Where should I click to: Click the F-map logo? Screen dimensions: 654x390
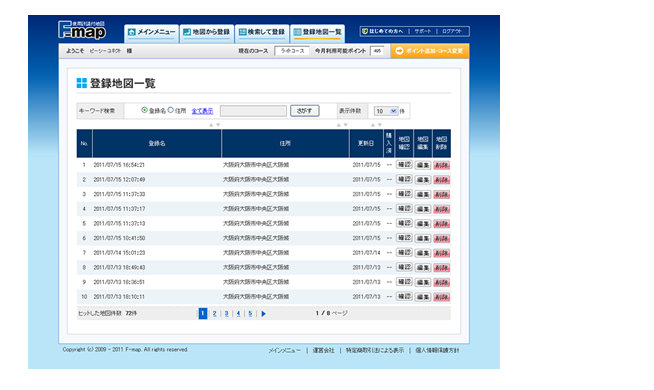tap(82, 30)
